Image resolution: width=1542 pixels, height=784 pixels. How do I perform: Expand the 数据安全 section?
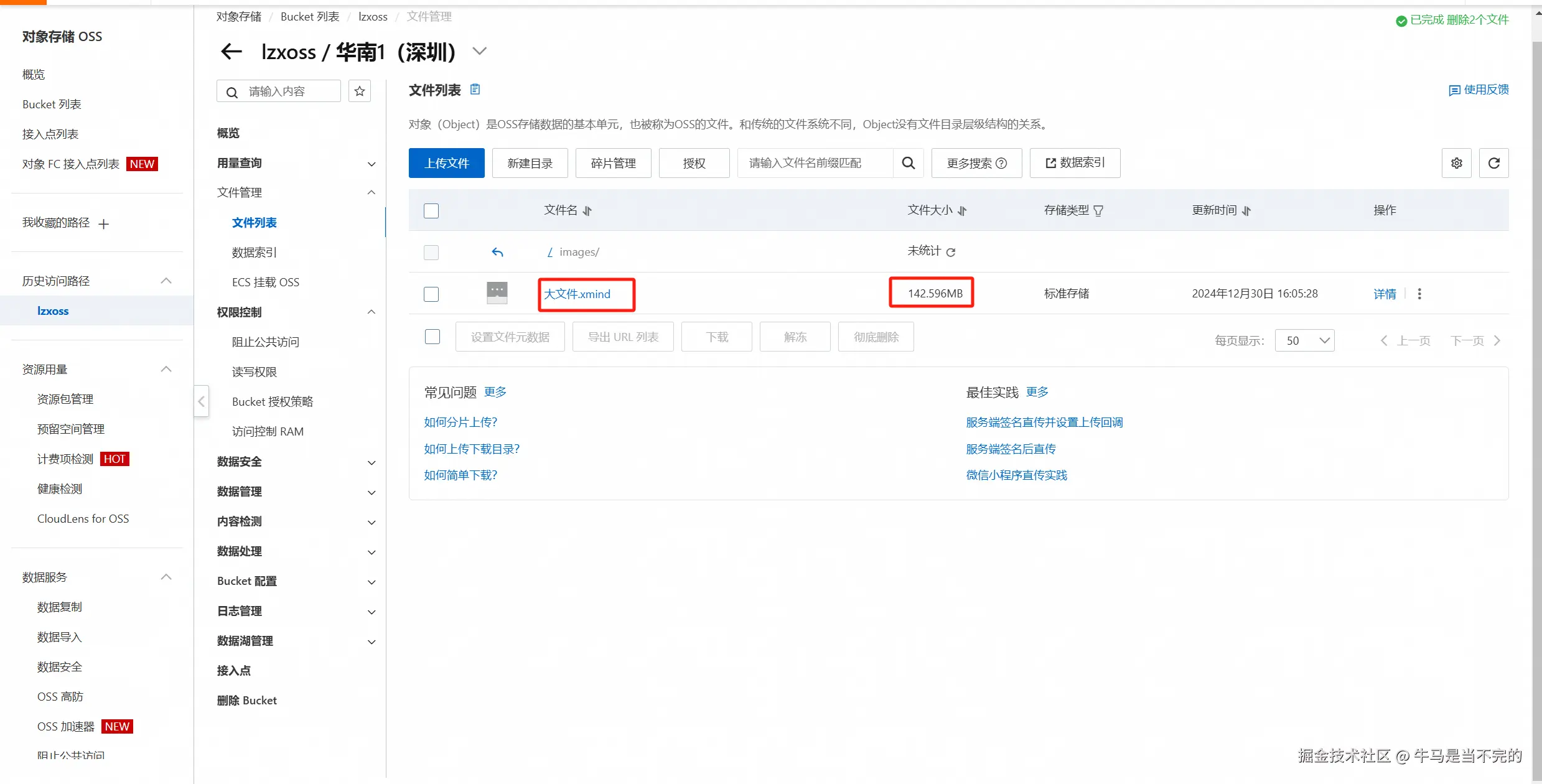point(371,463)
